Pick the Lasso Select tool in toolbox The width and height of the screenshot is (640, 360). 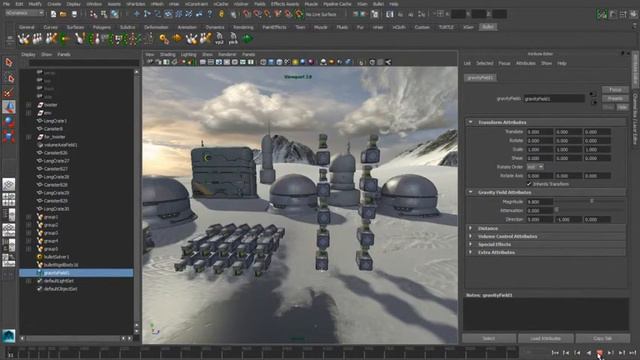(x=9, y=78)
